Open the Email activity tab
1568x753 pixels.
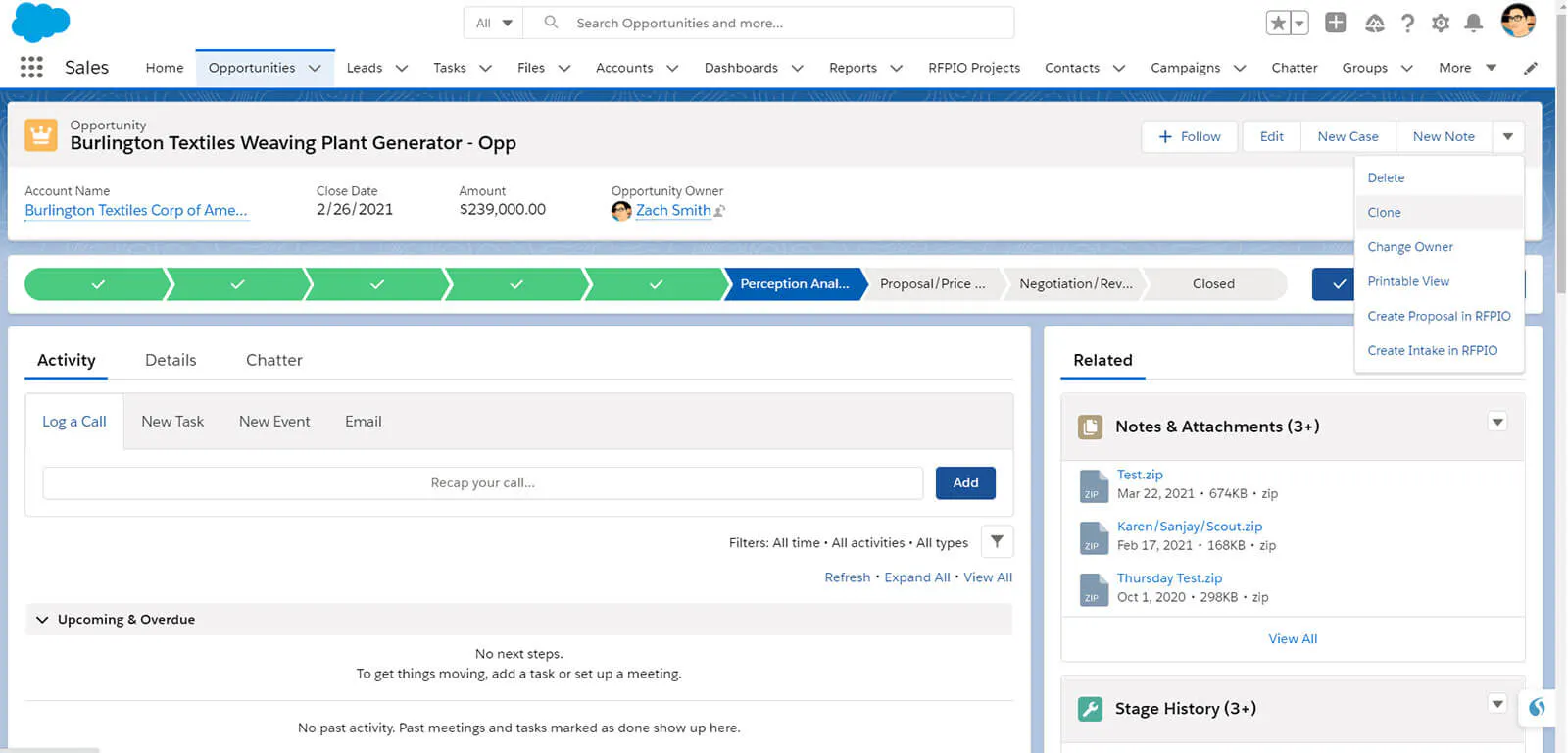pyautogui.click(x=363, y=422)
